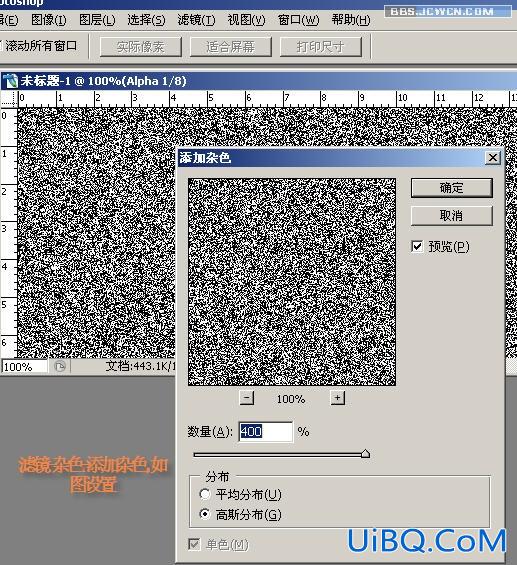Click the noise preview thumbnail in dialog
Screen dimensions: 517x565
[x=292, y=282]
